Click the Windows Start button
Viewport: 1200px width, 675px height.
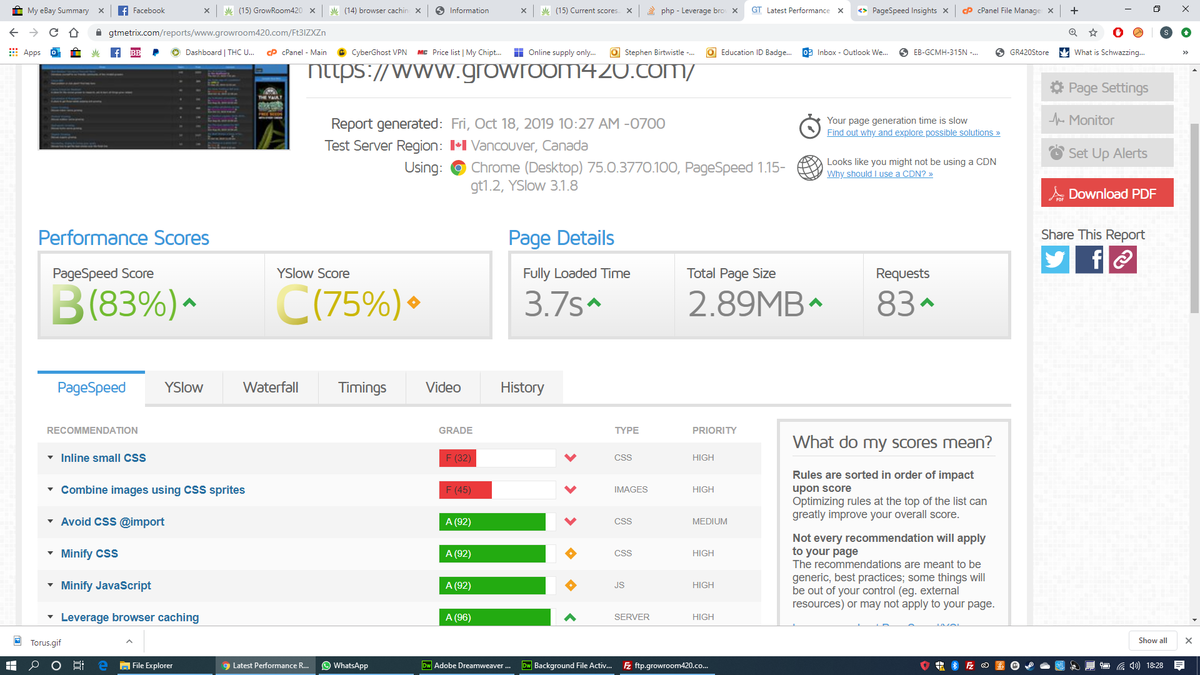[11, 665]
